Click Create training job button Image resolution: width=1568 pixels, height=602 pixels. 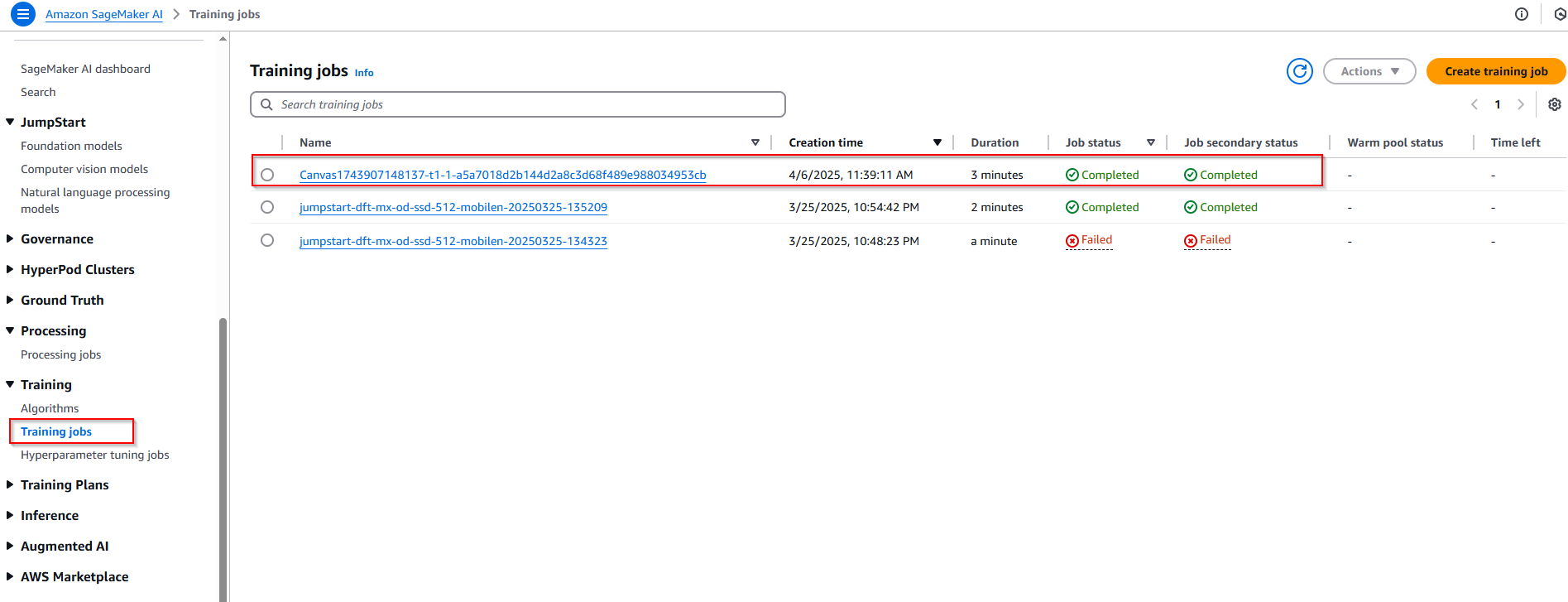click(1496, 71)
